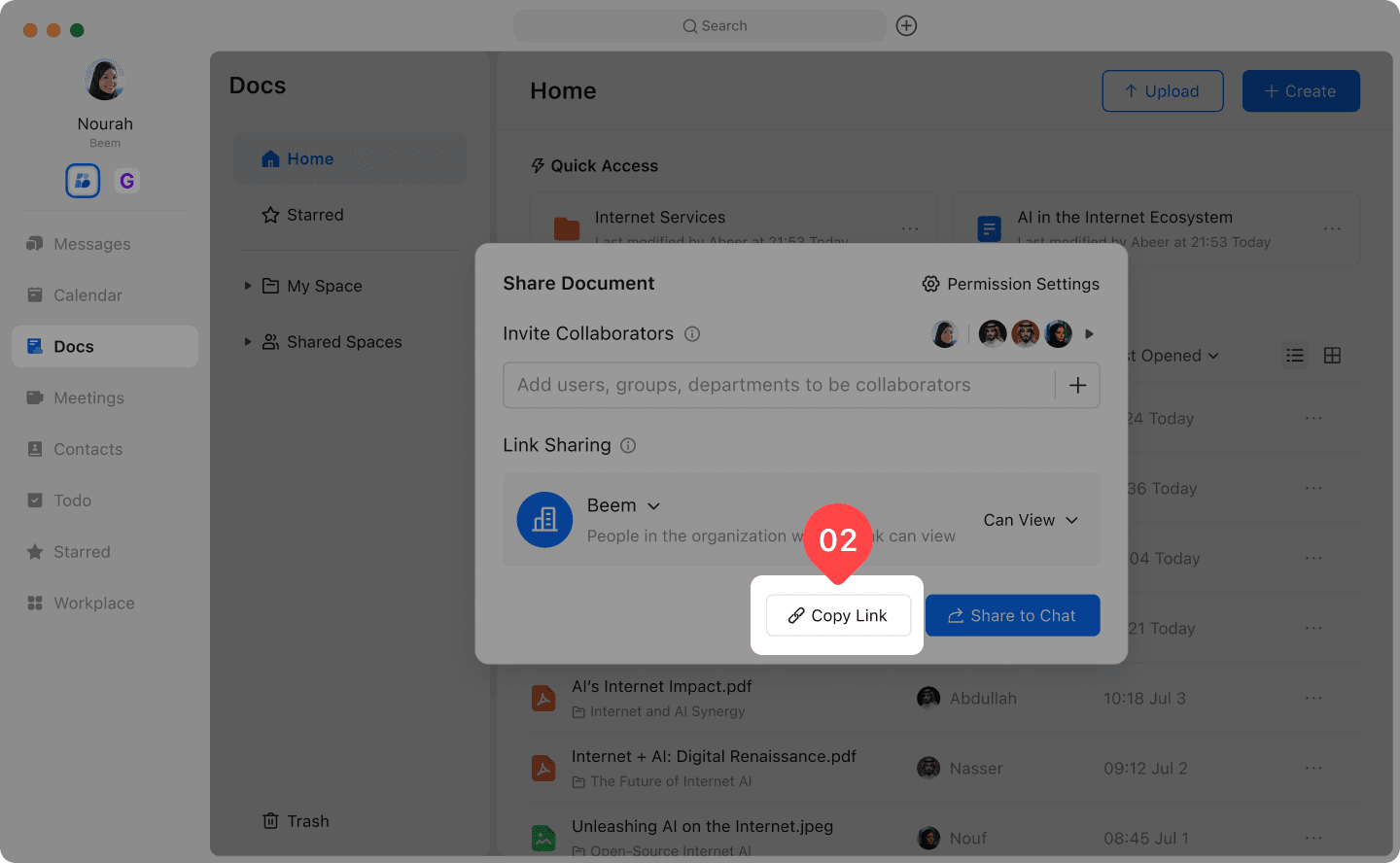Expand the My Space folder tree
The width and height of the screenshot is (1400, 863).
tap(248, 286)
